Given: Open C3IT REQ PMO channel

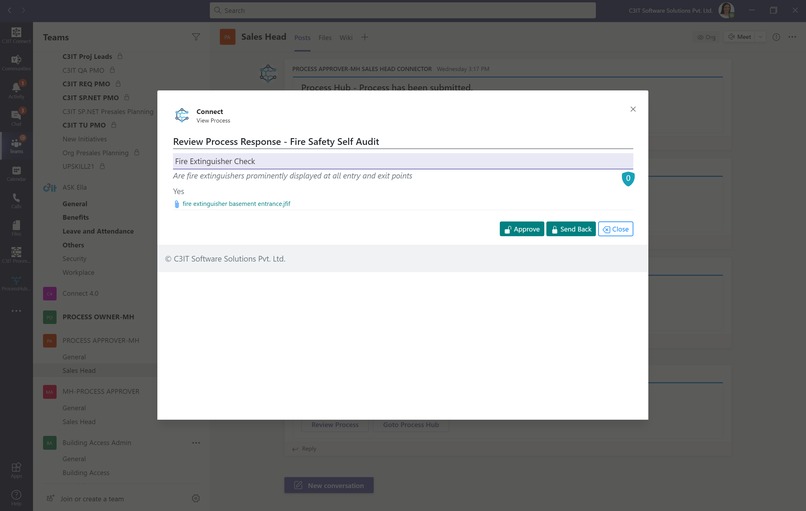Looking at the screenshot, I should (x=86, y=84).
